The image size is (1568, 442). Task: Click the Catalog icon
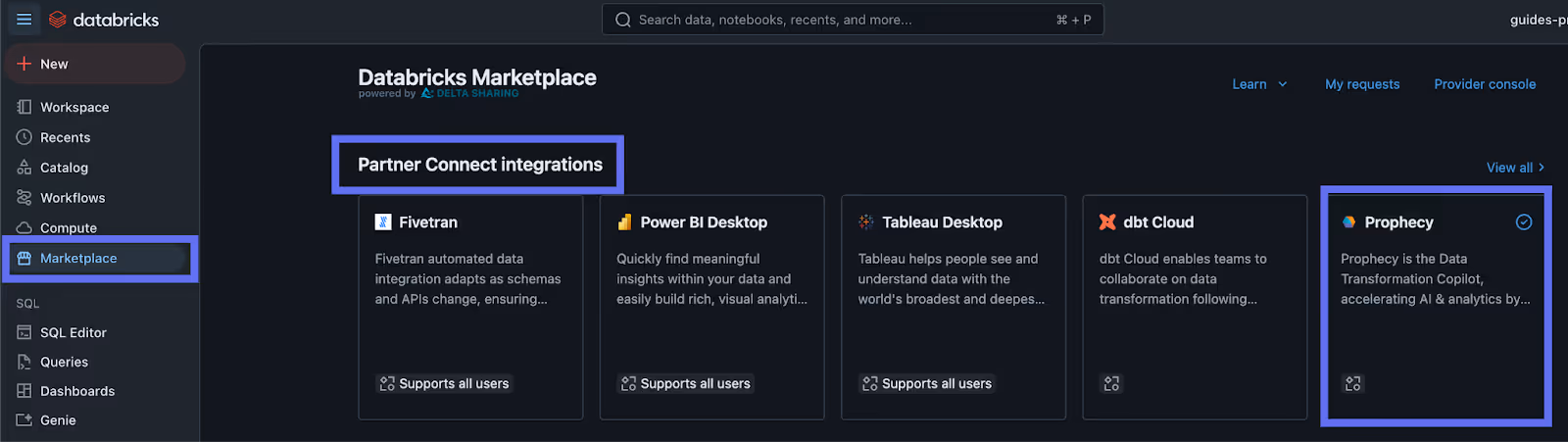pos(24,168)
